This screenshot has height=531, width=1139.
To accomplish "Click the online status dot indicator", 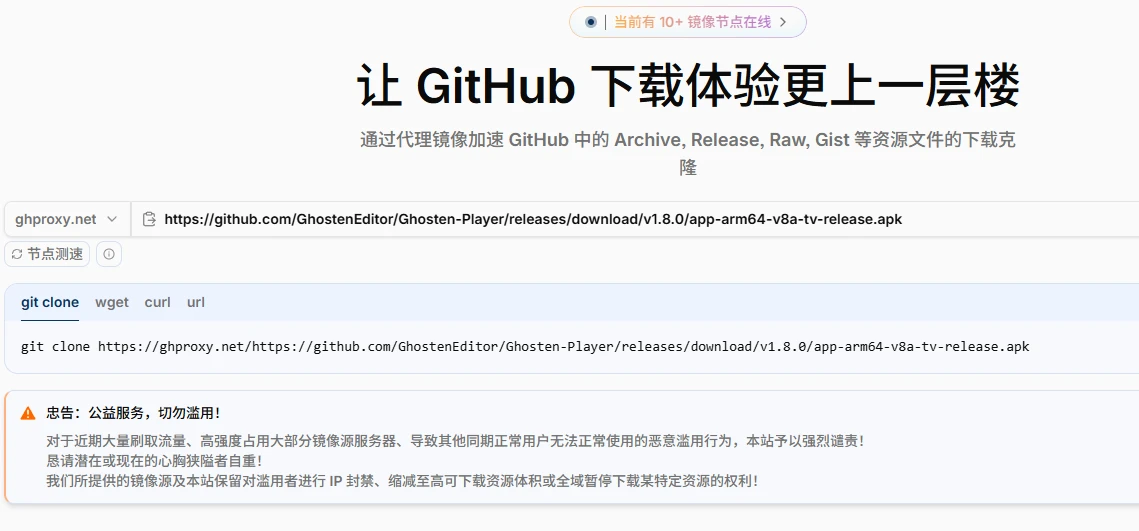I will point(591,22).
